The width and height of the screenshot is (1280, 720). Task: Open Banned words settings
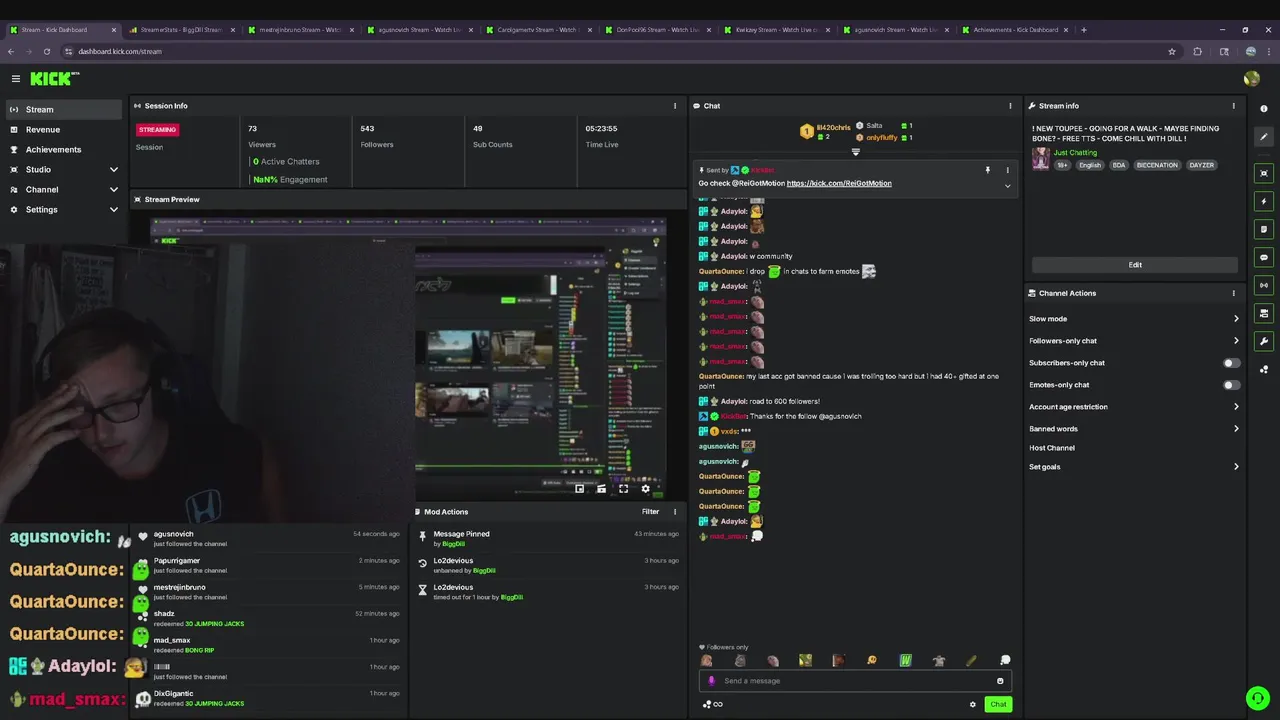point(1134,429)
